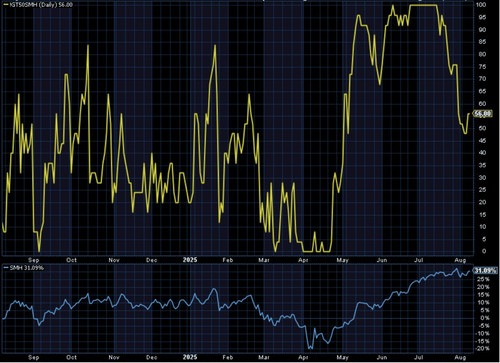
Task: Click Oct on the bottom SMH chart's date axis
Action: [x=71, y=357]
